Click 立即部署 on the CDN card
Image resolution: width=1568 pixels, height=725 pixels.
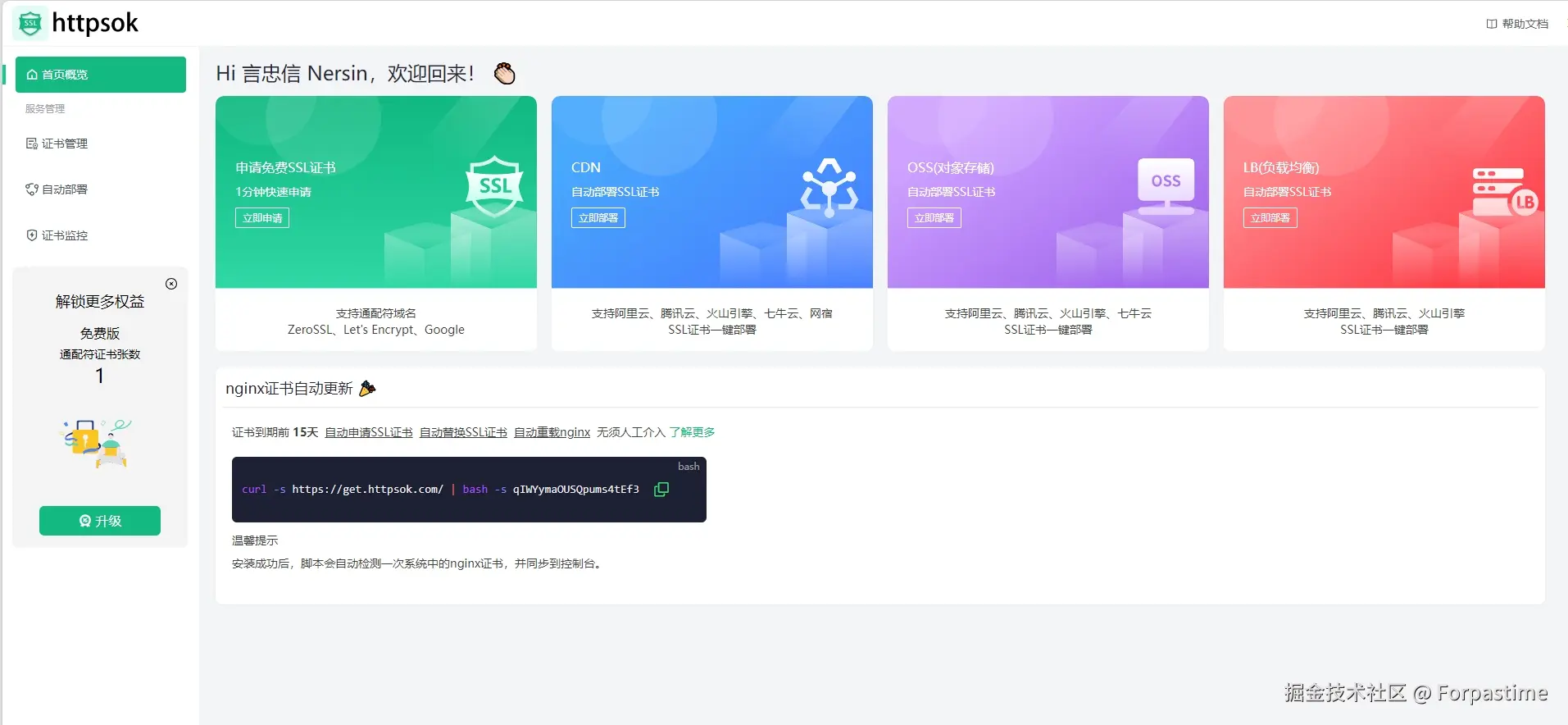click(598, 218)
